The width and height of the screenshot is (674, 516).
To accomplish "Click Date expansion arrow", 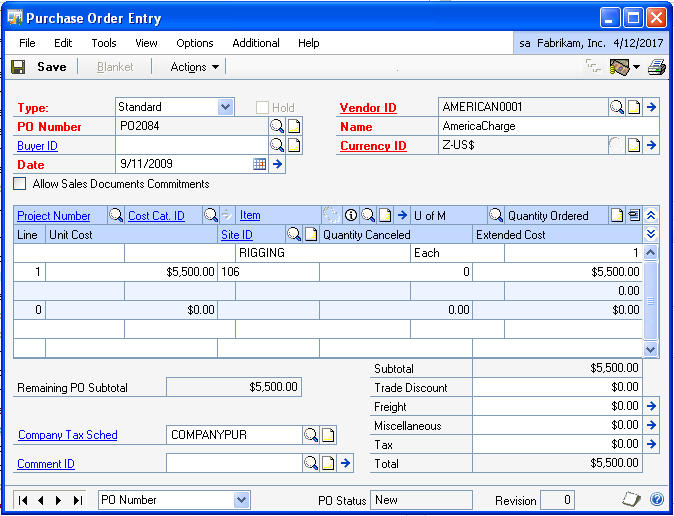I will [x=278, y=164].
